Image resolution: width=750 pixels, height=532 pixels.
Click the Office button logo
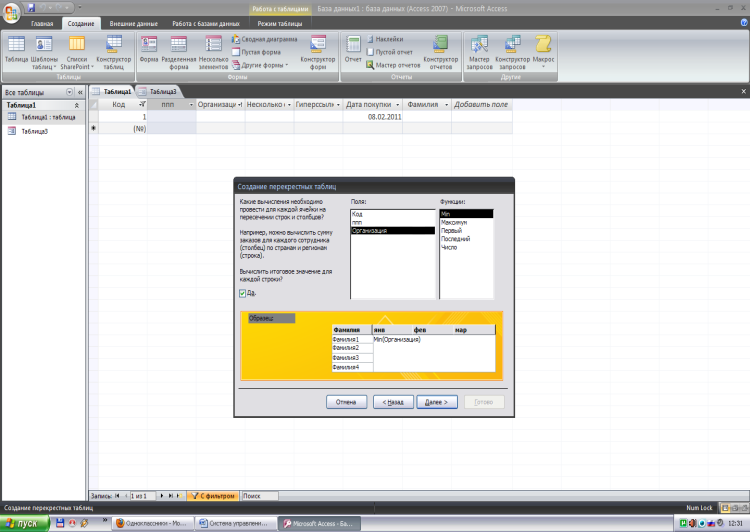pos(11,12)
